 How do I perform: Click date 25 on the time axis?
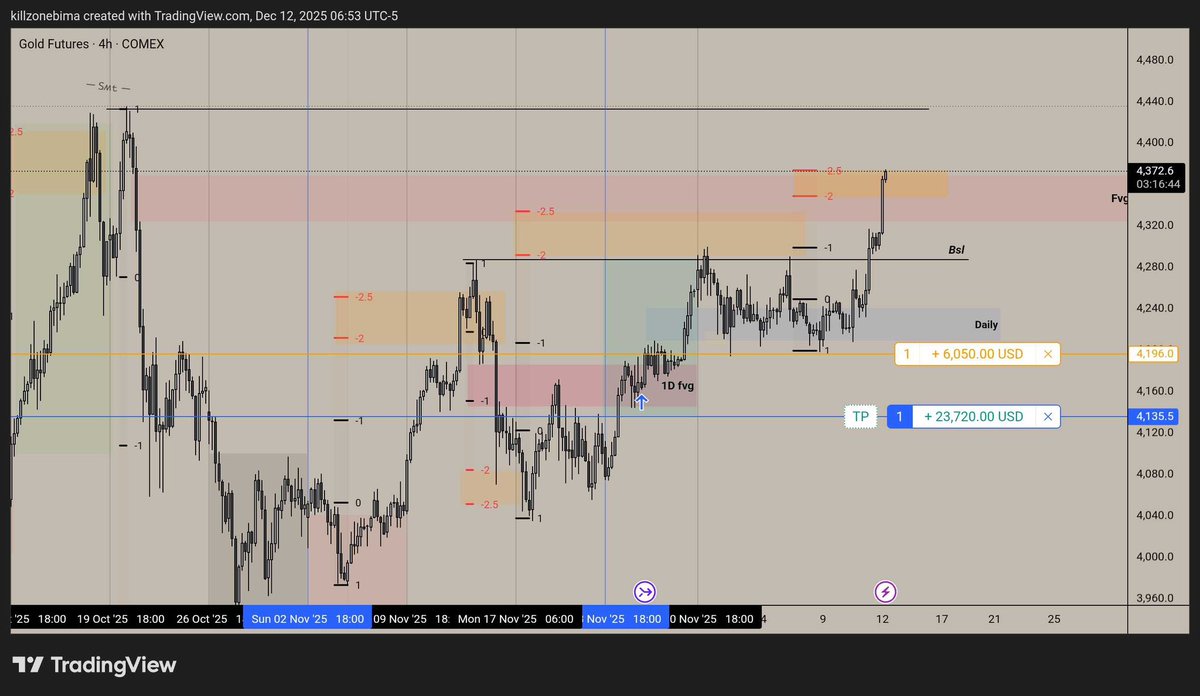(x=1053, y=619)
